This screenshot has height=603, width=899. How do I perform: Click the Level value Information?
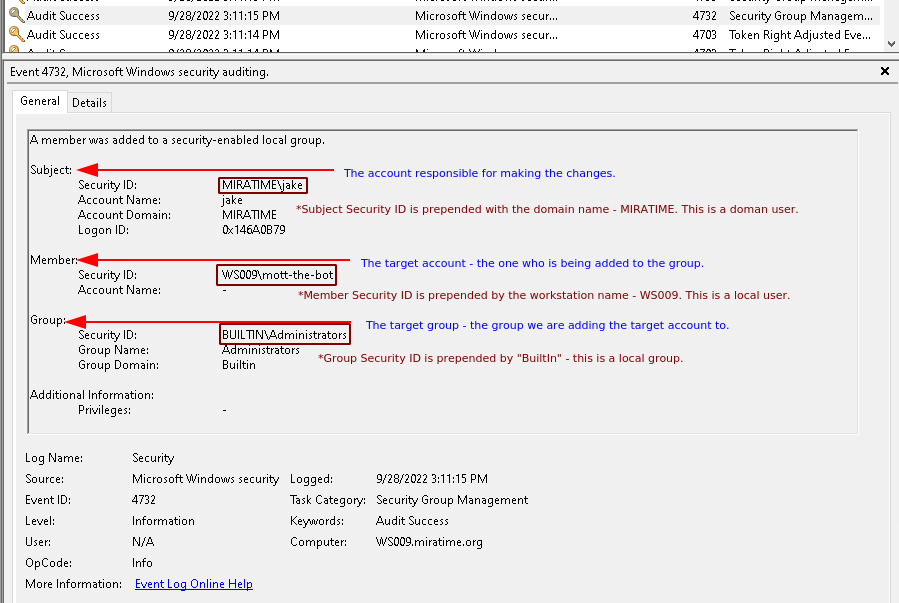[163, 520]
